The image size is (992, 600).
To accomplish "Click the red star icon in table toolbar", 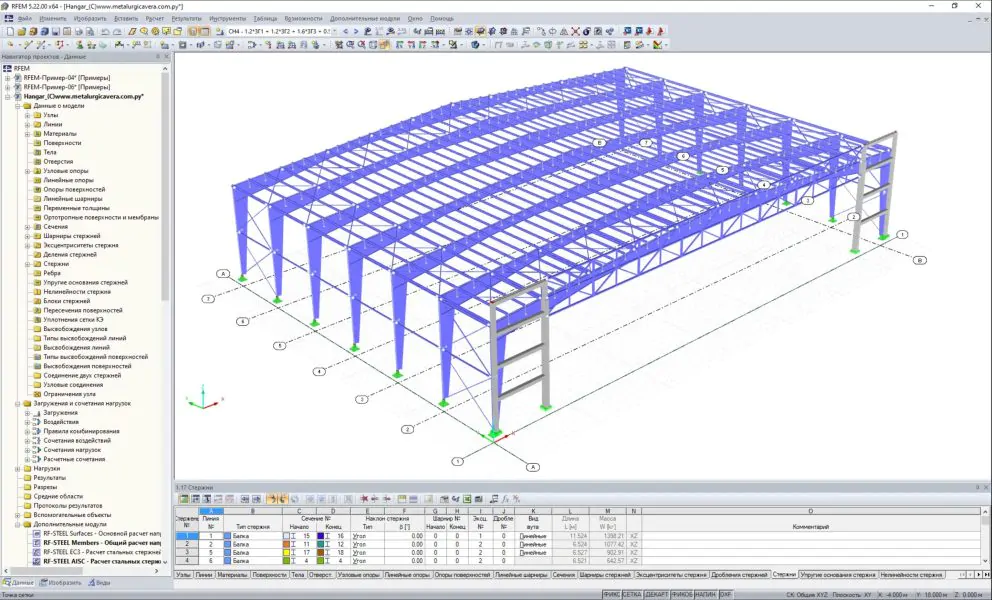I will [364, 499].
